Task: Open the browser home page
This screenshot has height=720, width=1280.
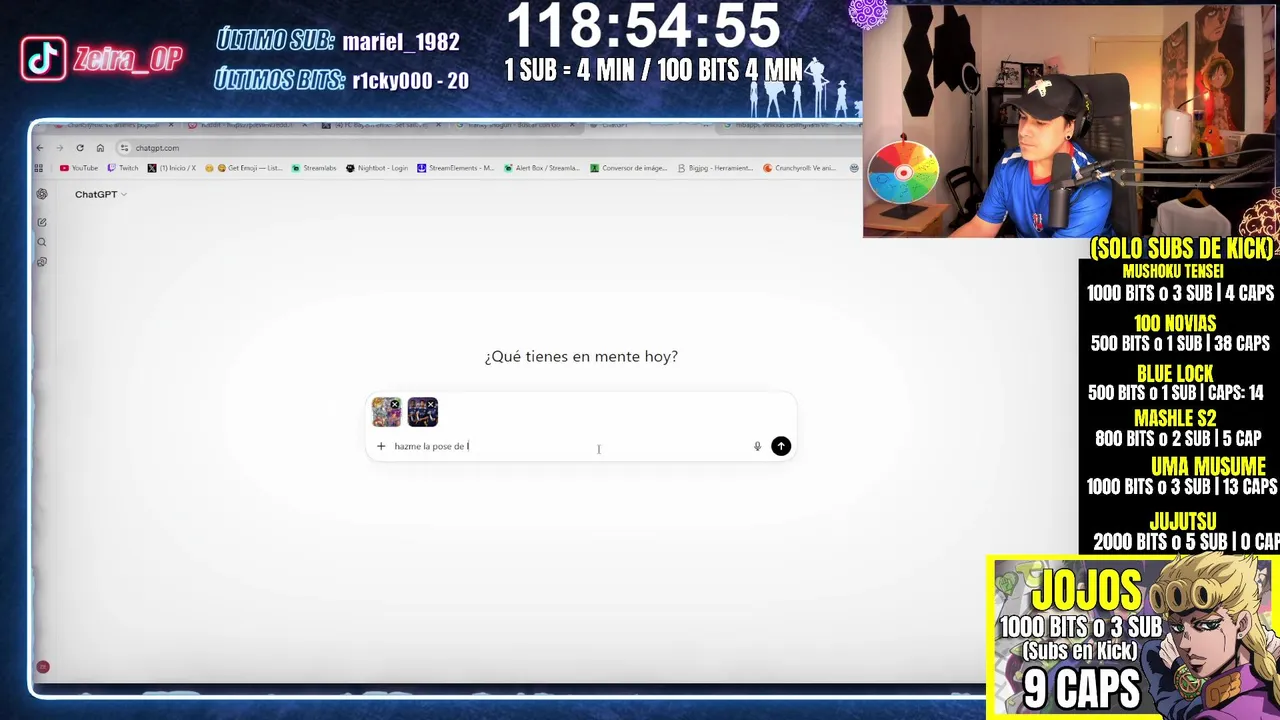Action: click(100, 148)
